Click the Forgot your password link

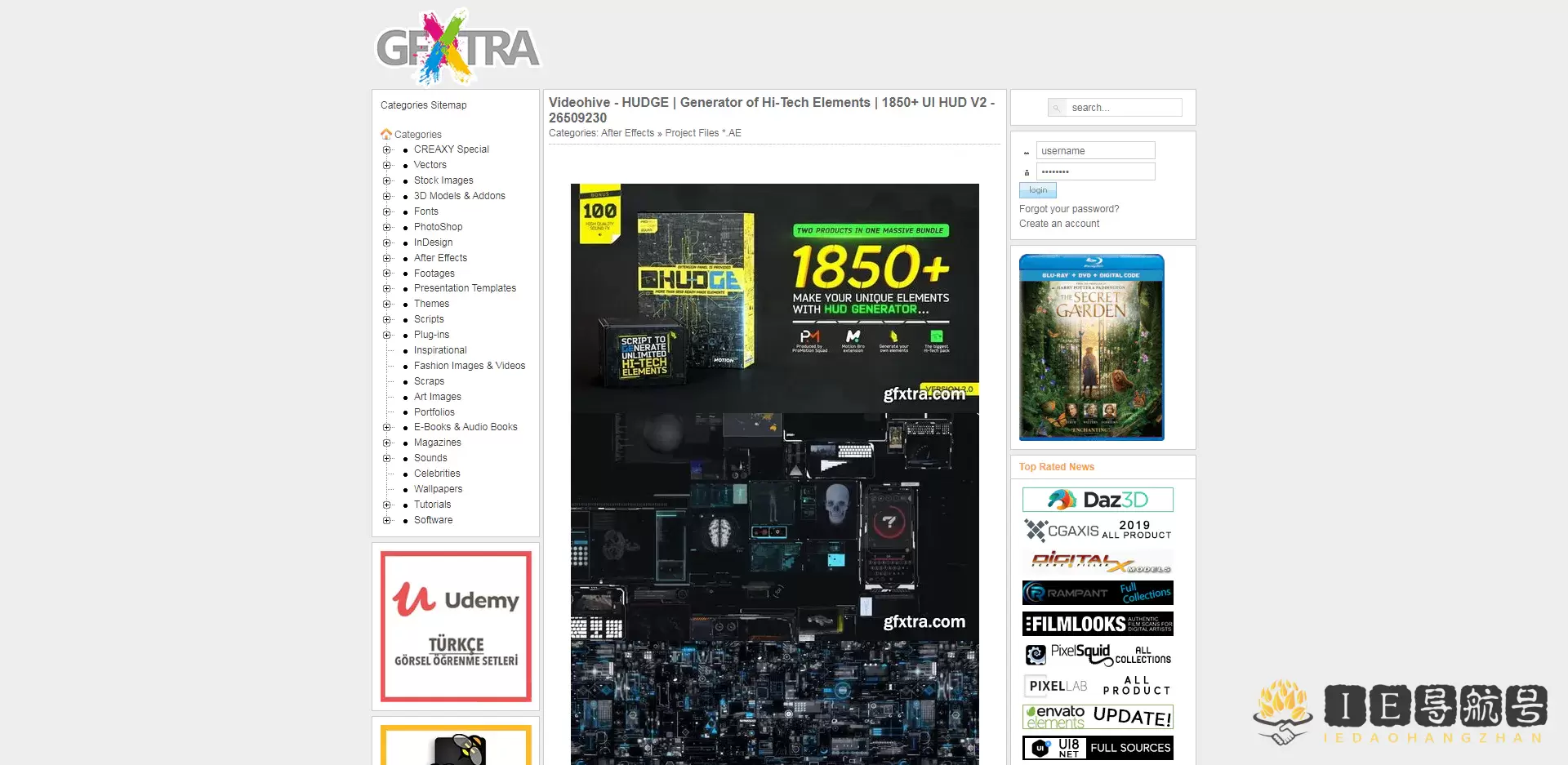click(1068, 208)
